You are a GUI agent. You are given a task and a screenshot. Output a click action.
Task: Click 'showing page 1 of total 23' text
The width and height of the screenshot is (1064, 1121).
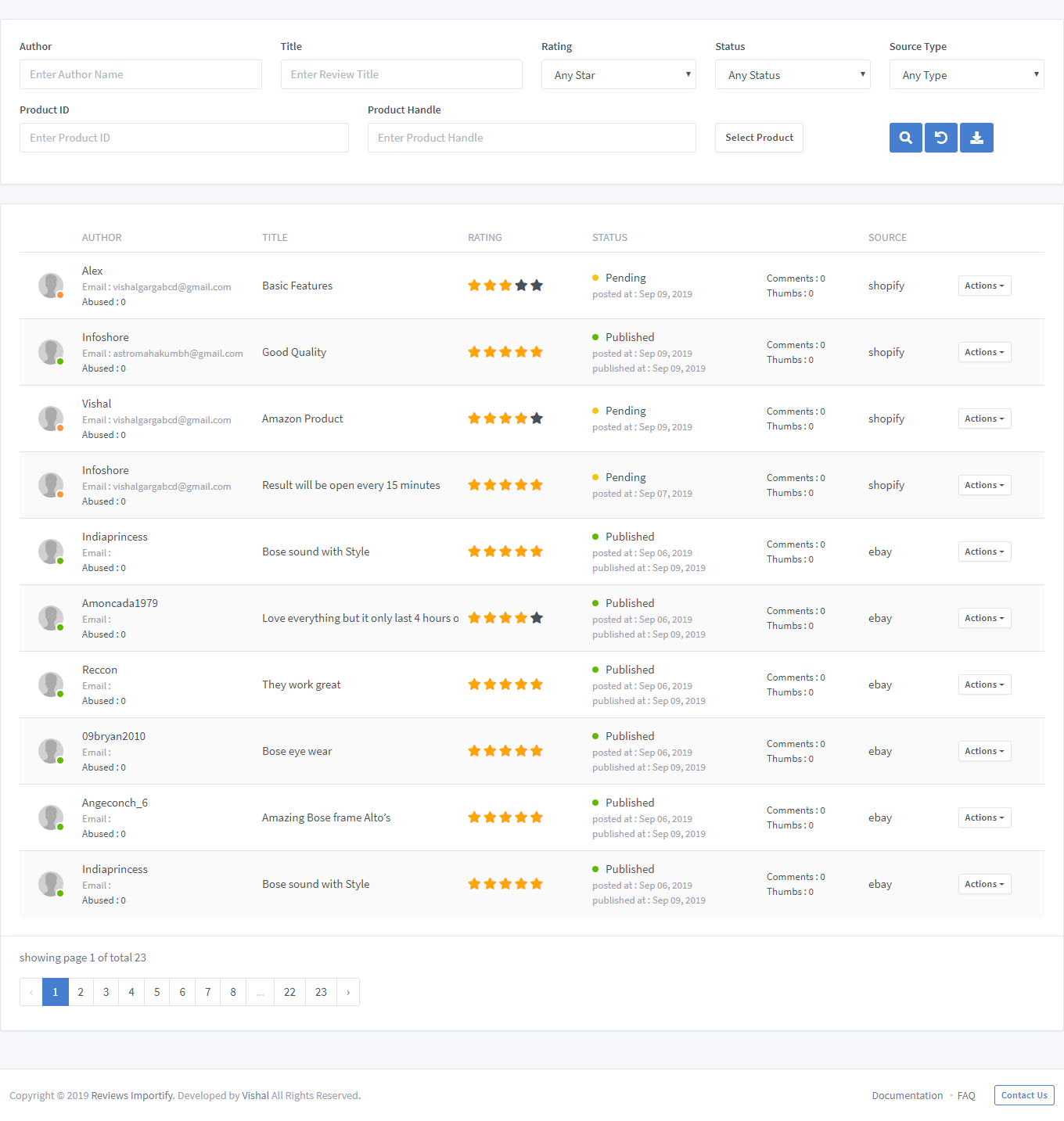83,958
